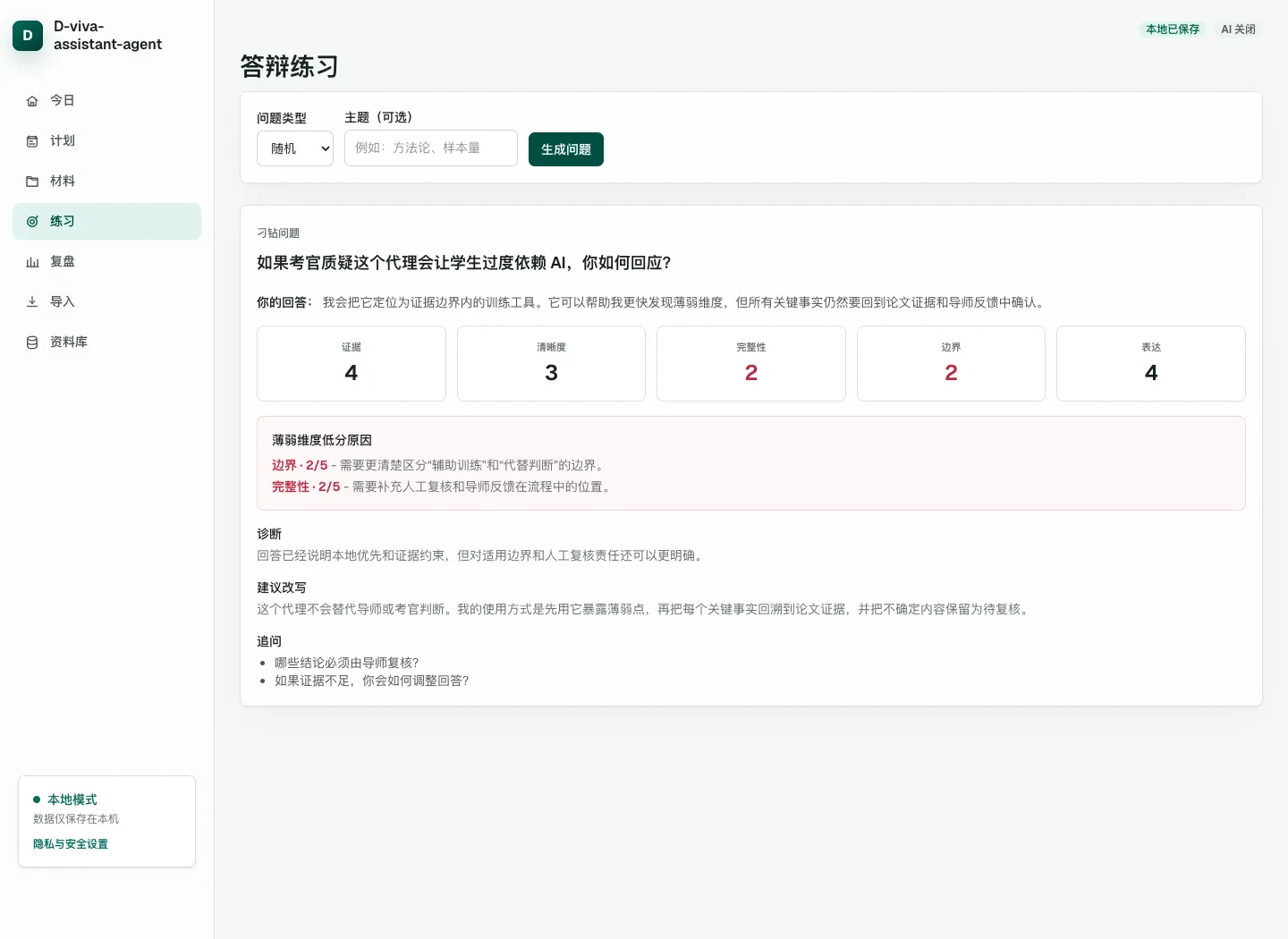Open the 今日 page
The height and width of the screenshot is (939, 1288).
106,101
